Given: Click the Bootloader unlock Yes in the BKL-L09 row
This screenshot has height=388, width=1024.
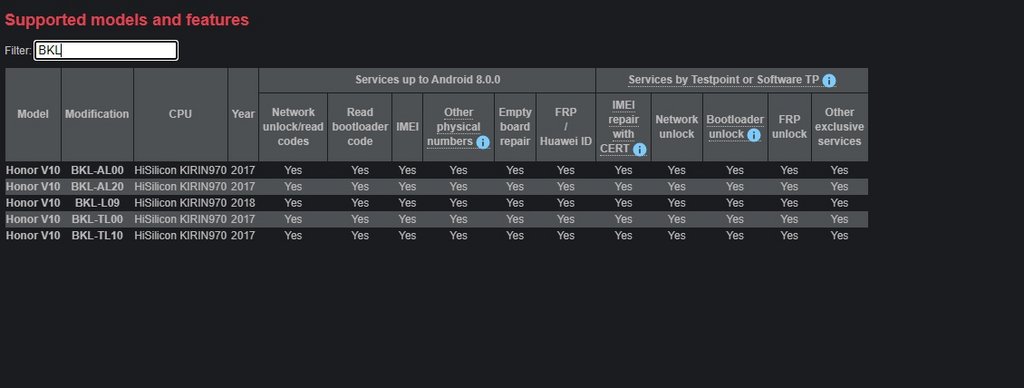Looking at the screenshot, I should [735, 203].
